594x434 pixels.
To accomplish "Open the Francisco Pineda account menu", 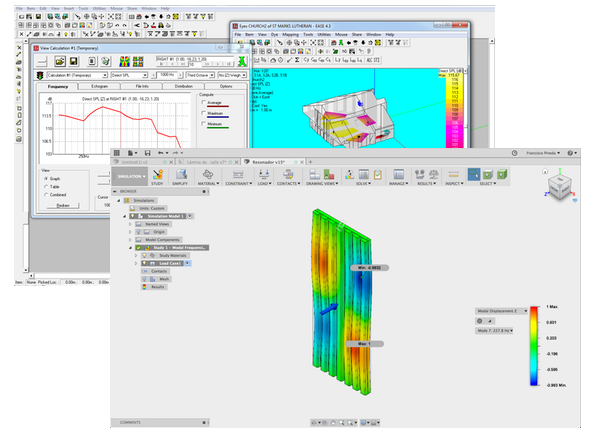I will pos(542,153).
